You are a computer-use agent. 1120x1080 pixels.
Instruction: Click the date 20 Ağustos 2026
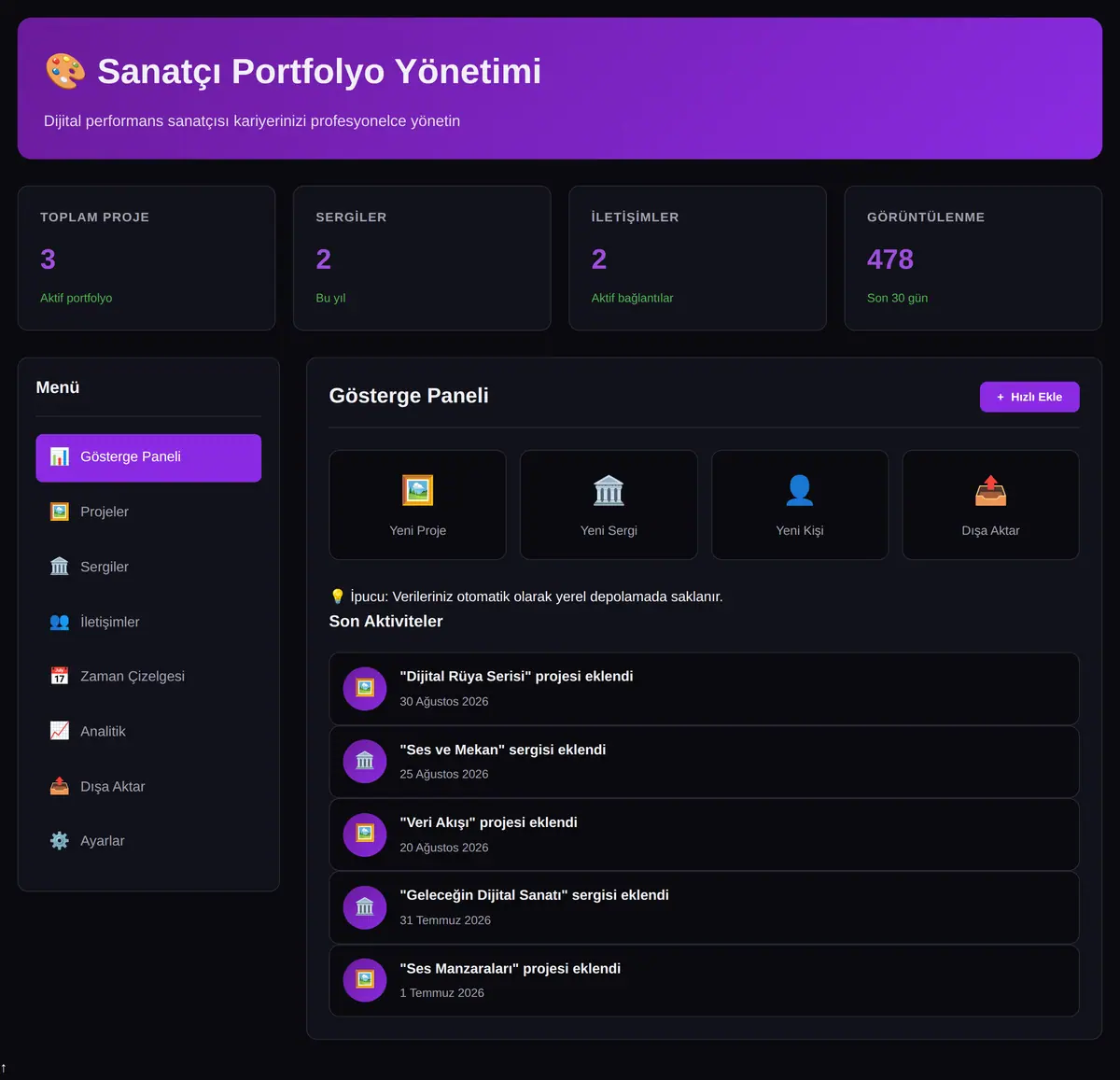tap(444, 848)
